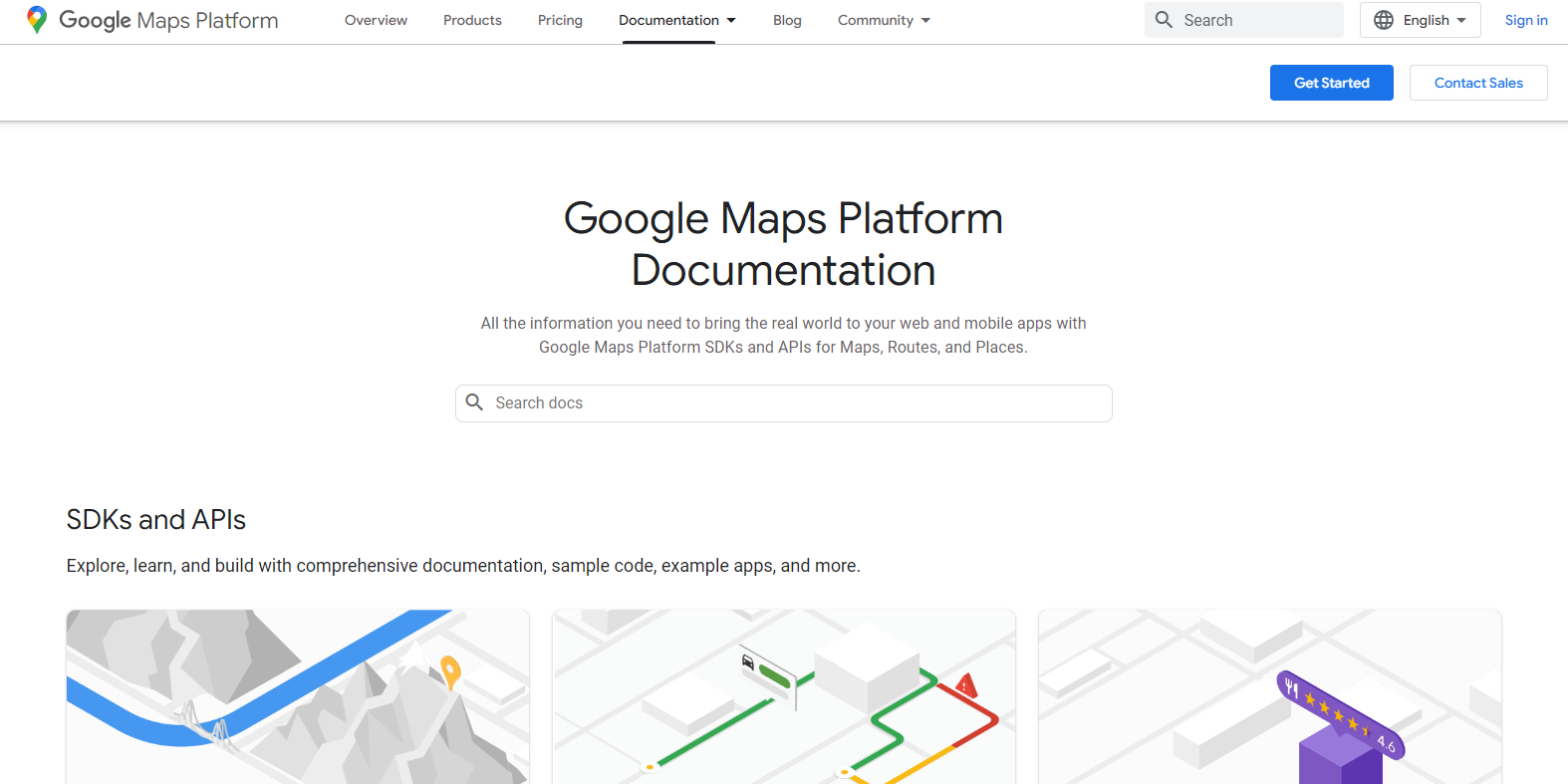Image resolution: width=1568 pixels, height=784 pixels.
Task: Navigate to the Pricing page
Action: 560,20
